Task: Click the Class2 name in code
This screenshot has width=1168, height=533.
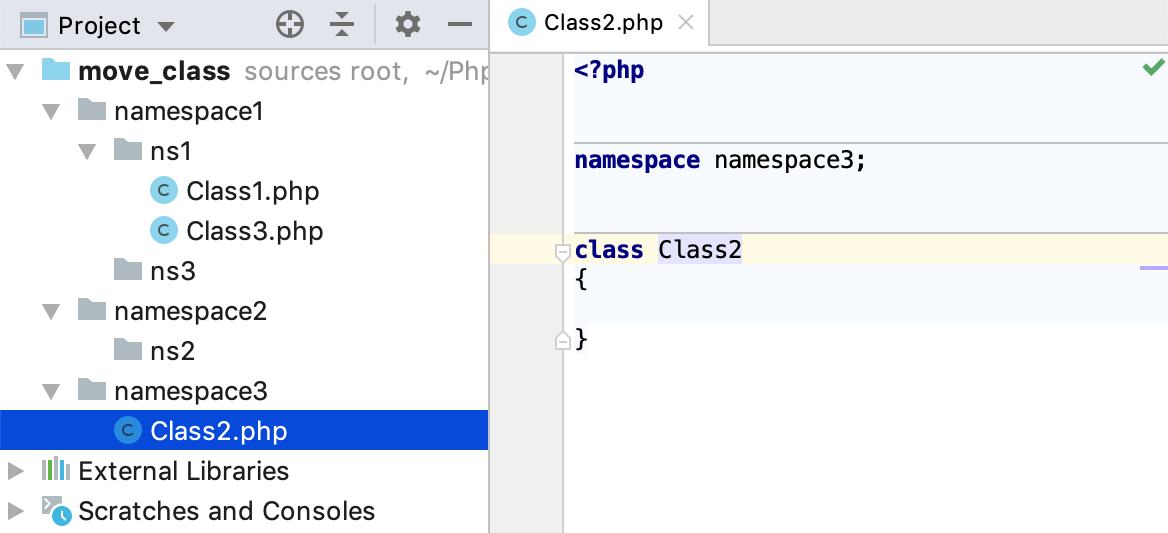Action: [699, 249]
